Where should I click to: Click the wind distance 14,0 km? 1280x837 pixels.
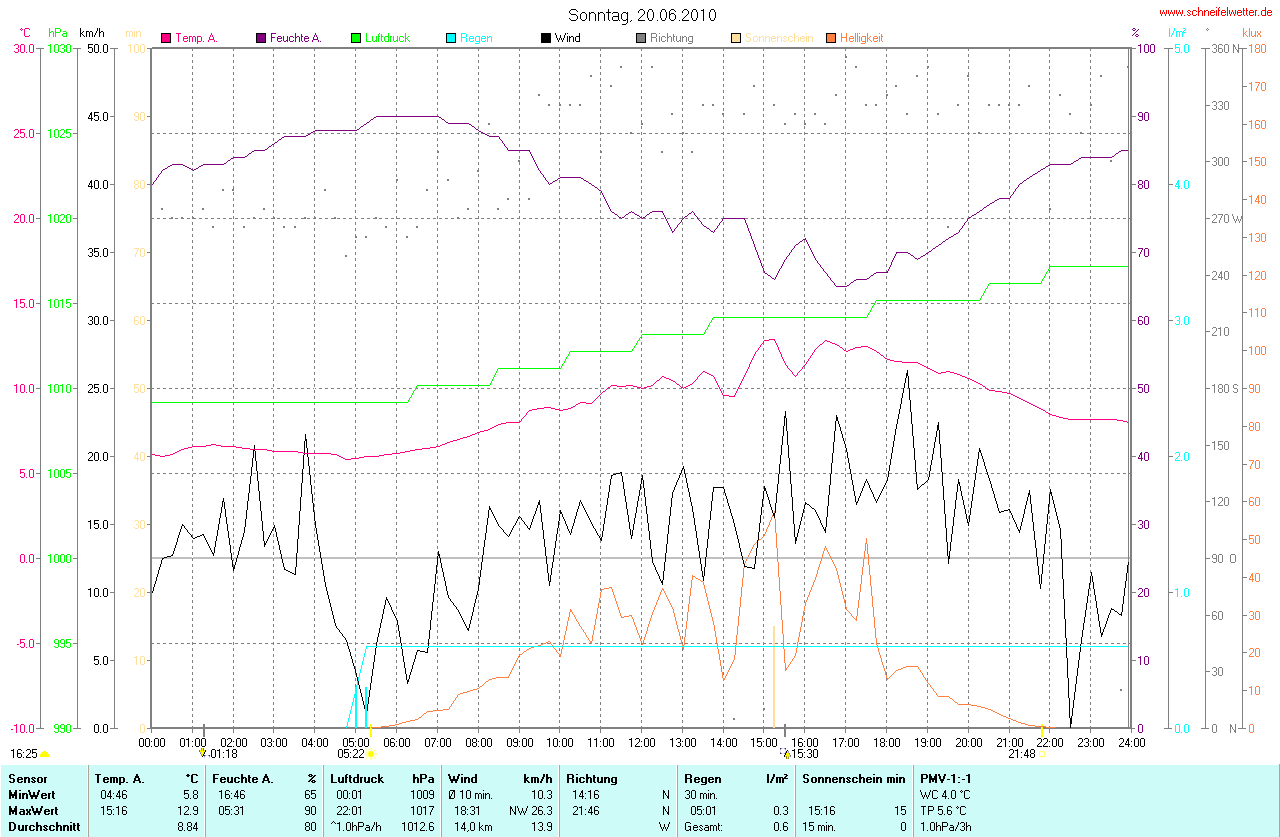475,827
